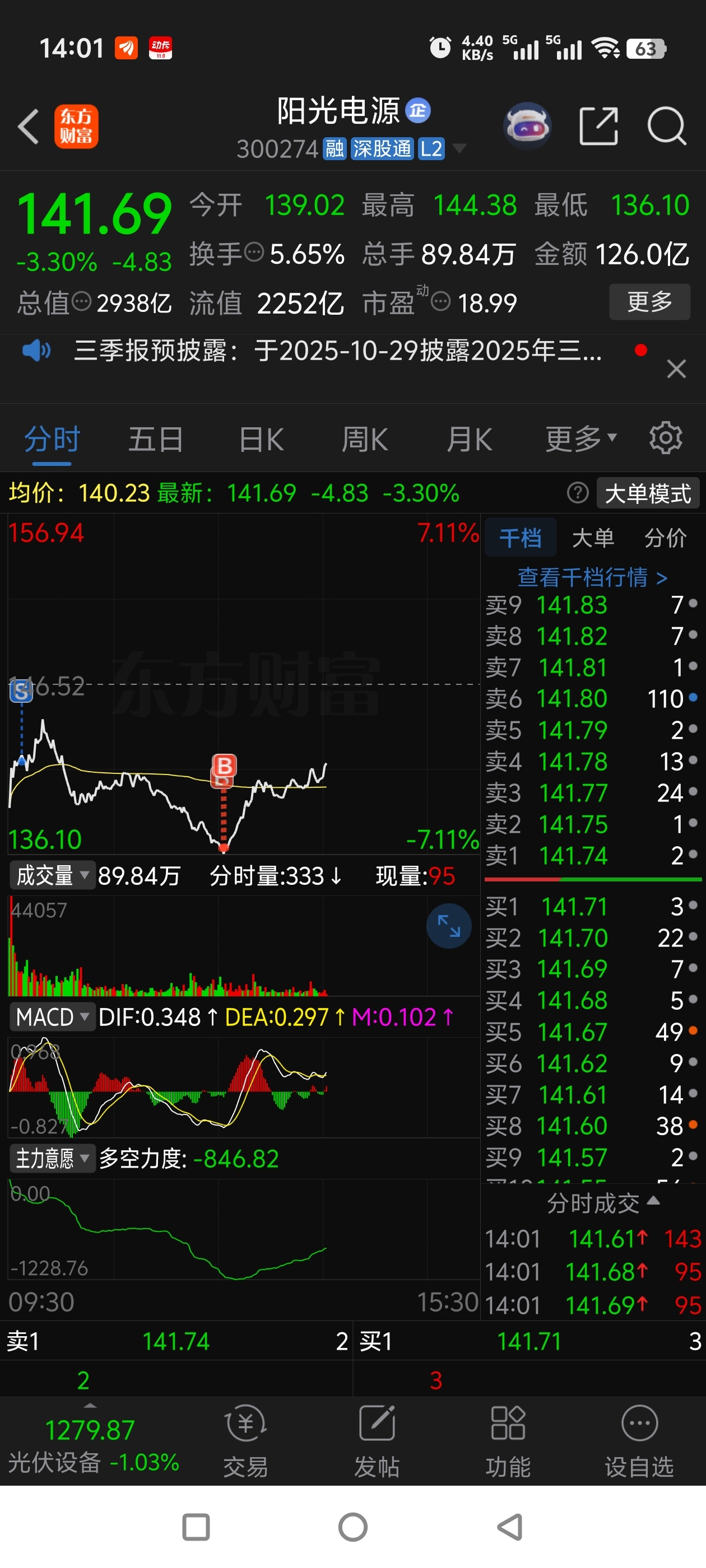Select the 大单 tab
The height and width of the screenshot is (1568, 706).
point(593,538)
